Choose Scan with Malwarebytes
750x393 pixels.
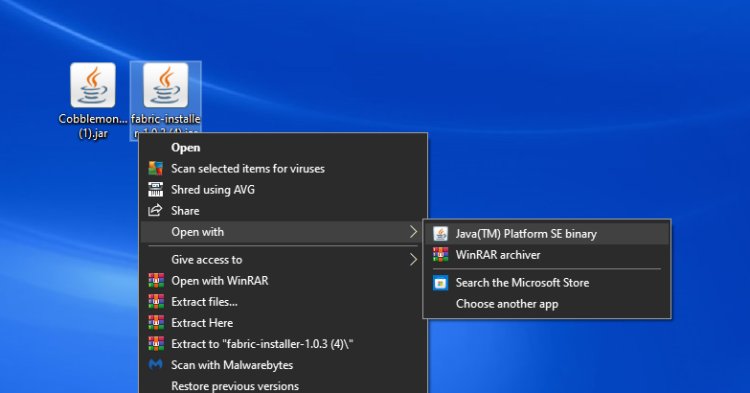pos(283,365)
